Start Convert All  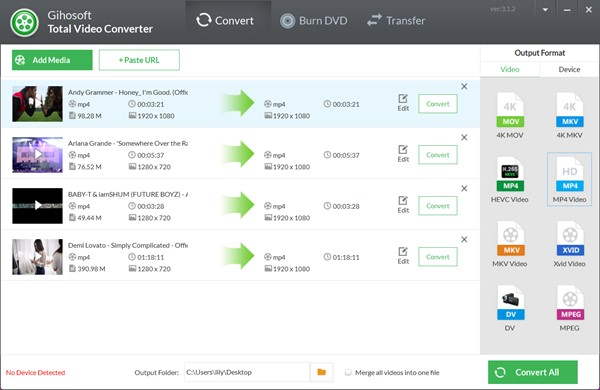coord(533,372)
